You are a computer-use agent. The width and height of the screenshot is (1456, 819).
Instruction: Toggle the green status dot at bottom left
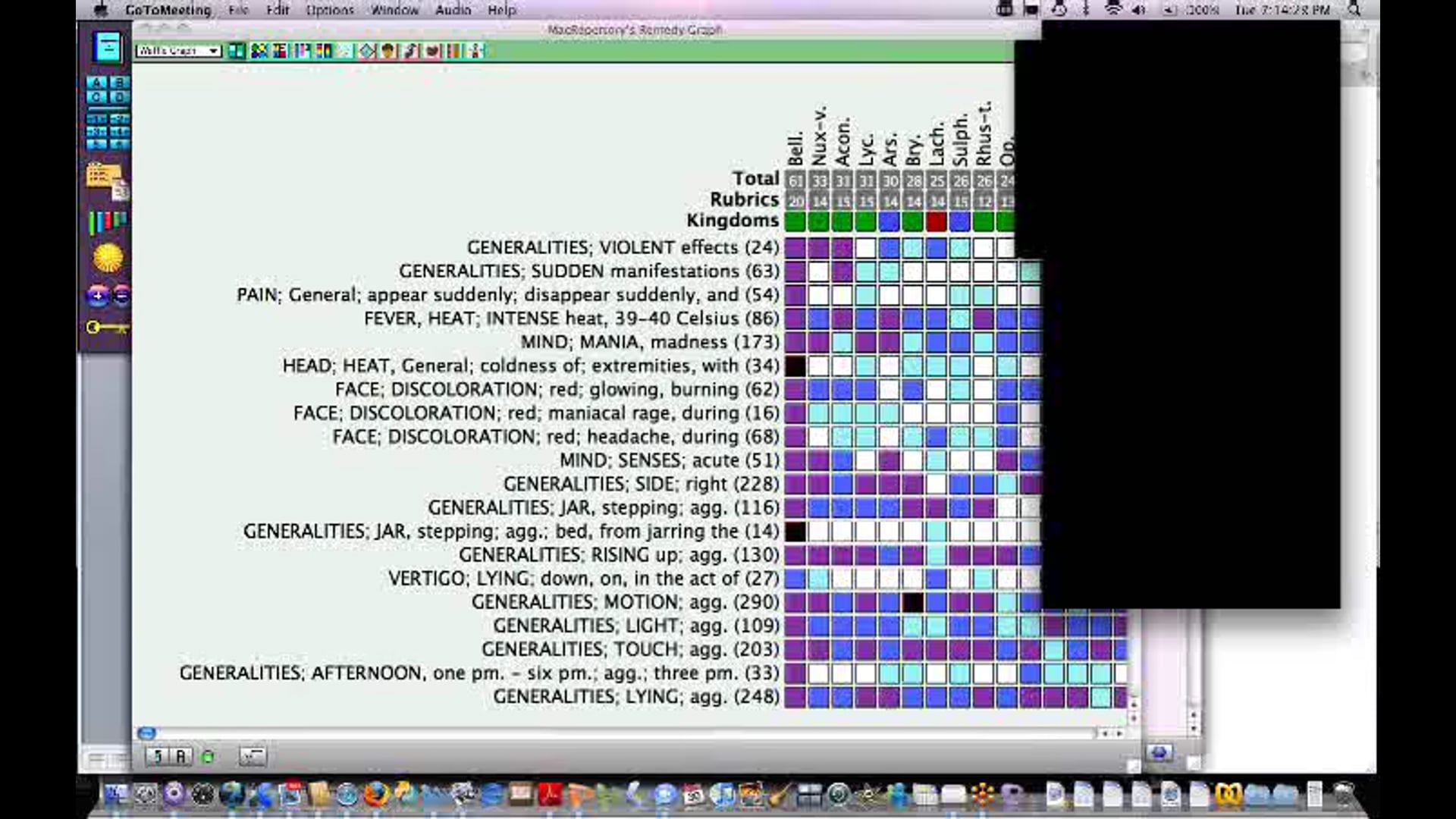208,755
